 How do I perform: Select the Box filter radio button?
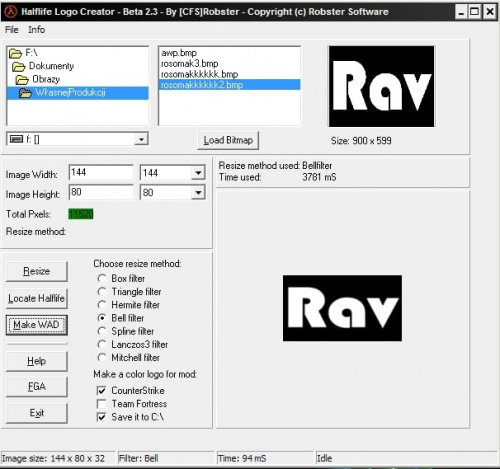coord(102,278)
